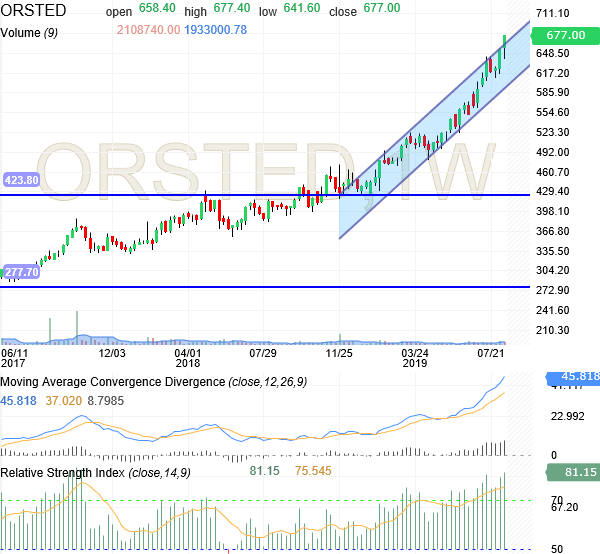The height and width of the screenshot is (554, 600).
Task: Click the 07/21 date axis label
Action: point(491,353)
